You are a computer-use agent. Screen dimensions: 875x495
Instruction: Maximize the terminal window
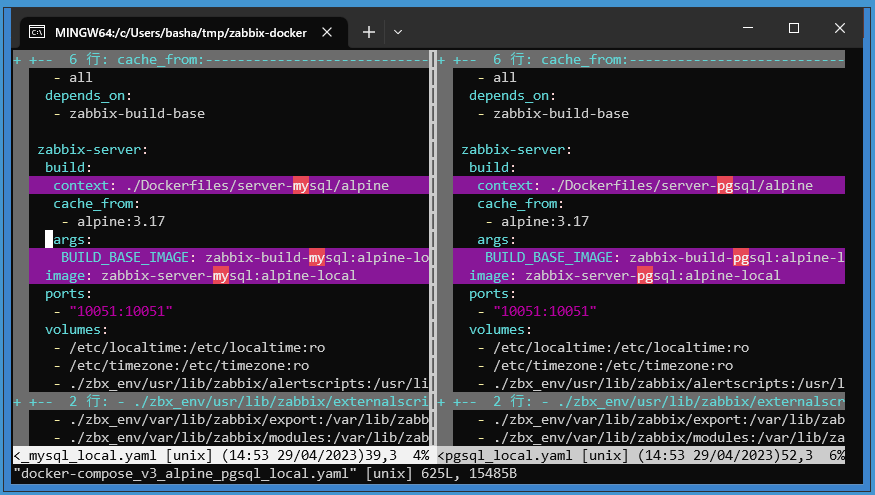coord(794,28)
